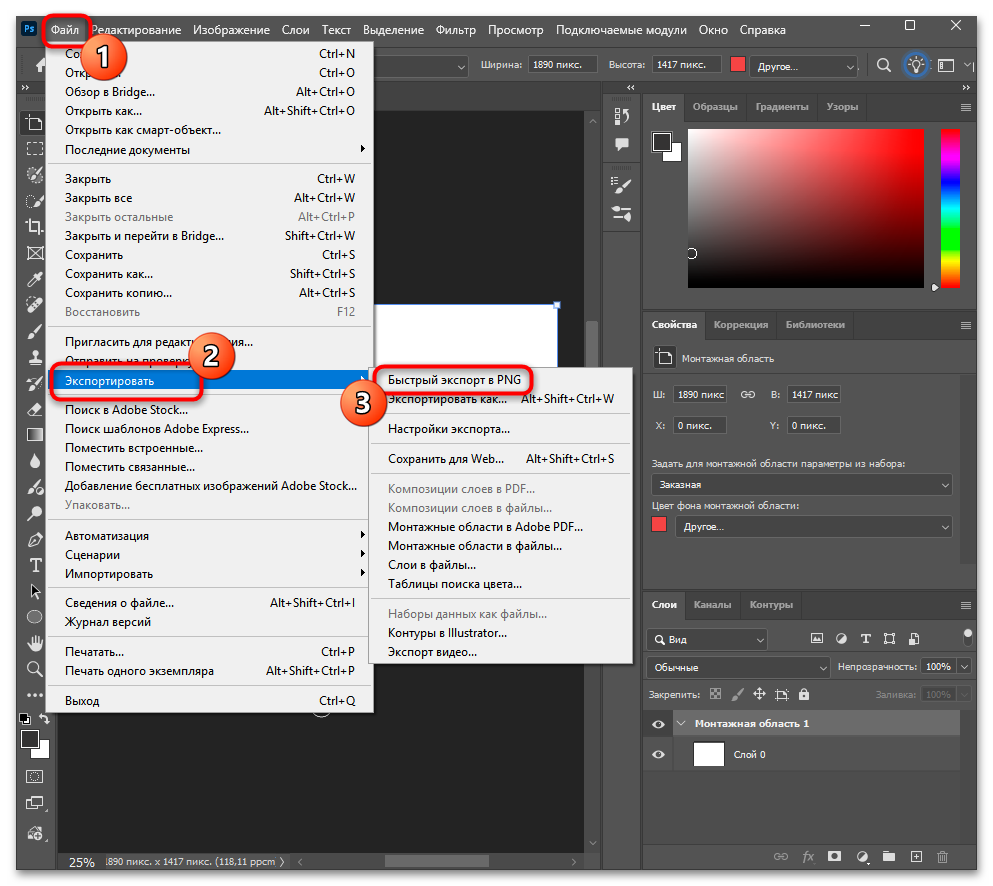Select the Eyedropper tool

pyautogui.click(x=34, y=278)
